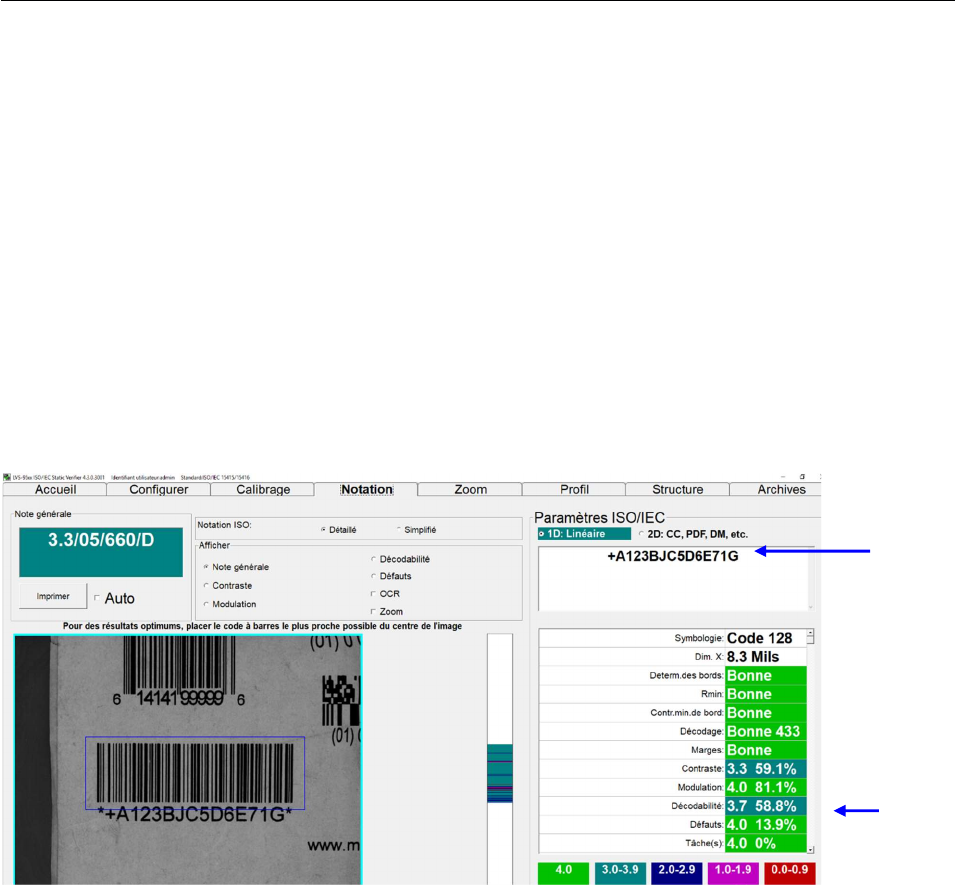The height and width of the screenshot is (885, 956).
Task: Click the boxed Code 128 barcode image
Action: point(194,773)
